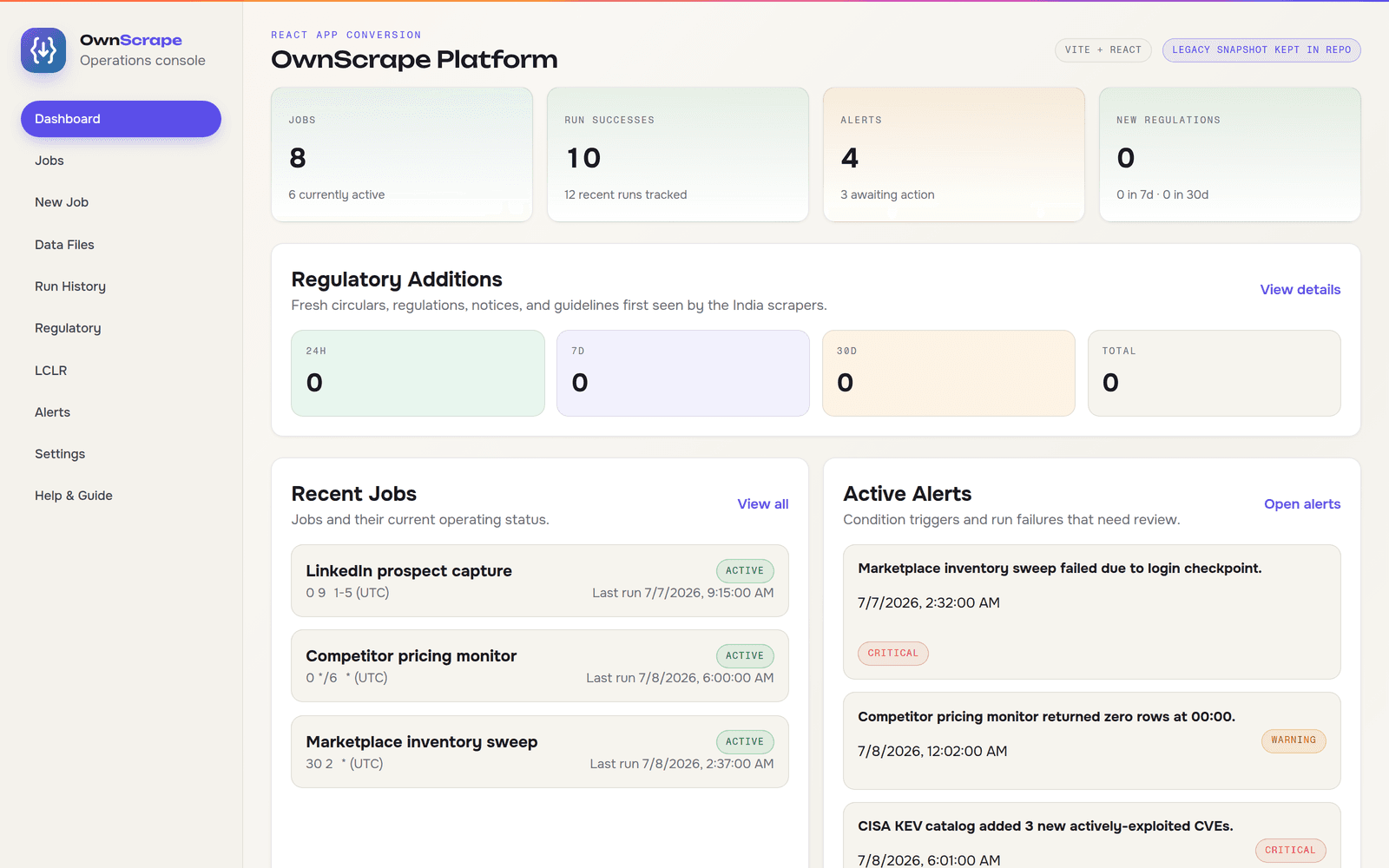Click Recent Jobs heading
This screenshot has width=1389, height=868.
354,494
